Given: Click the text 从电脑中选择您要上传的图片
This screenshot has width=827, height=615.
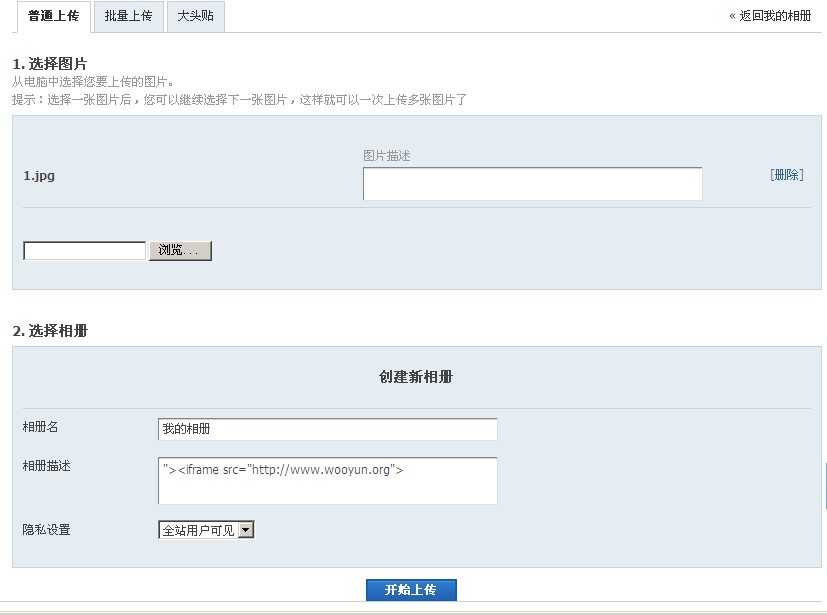Looking at the screenshot, I should pyautogui.click(x=93, y=82).
